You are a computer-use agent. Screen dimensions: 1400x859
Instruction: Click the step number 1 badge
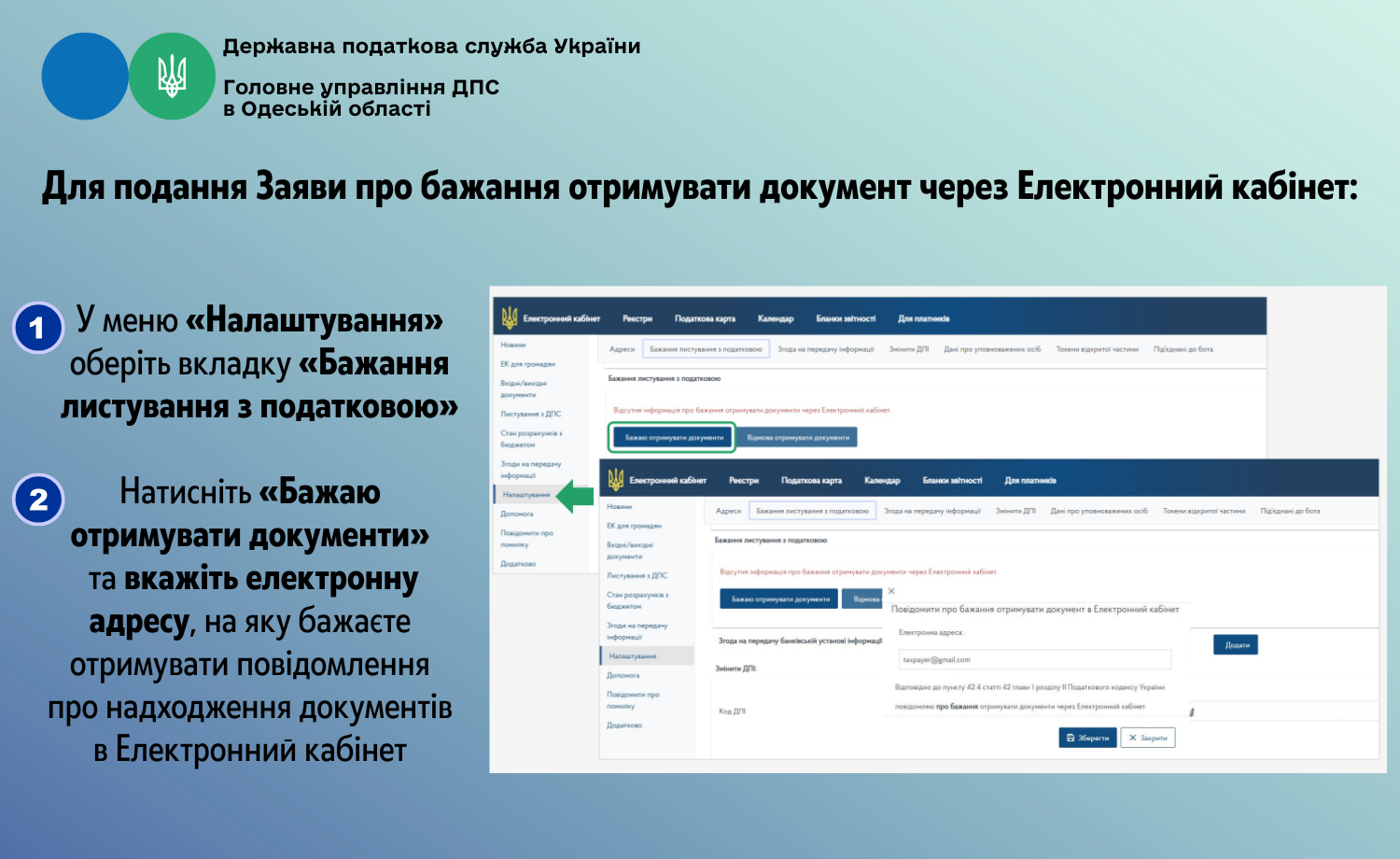point(38,328)
